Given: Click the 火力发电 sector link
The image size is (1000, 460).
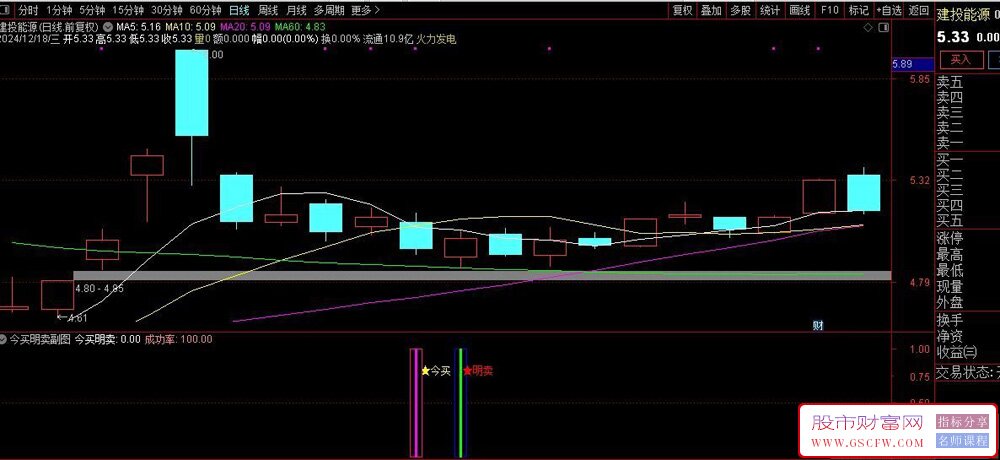Looking at the screenshot, I should point(436,39).
